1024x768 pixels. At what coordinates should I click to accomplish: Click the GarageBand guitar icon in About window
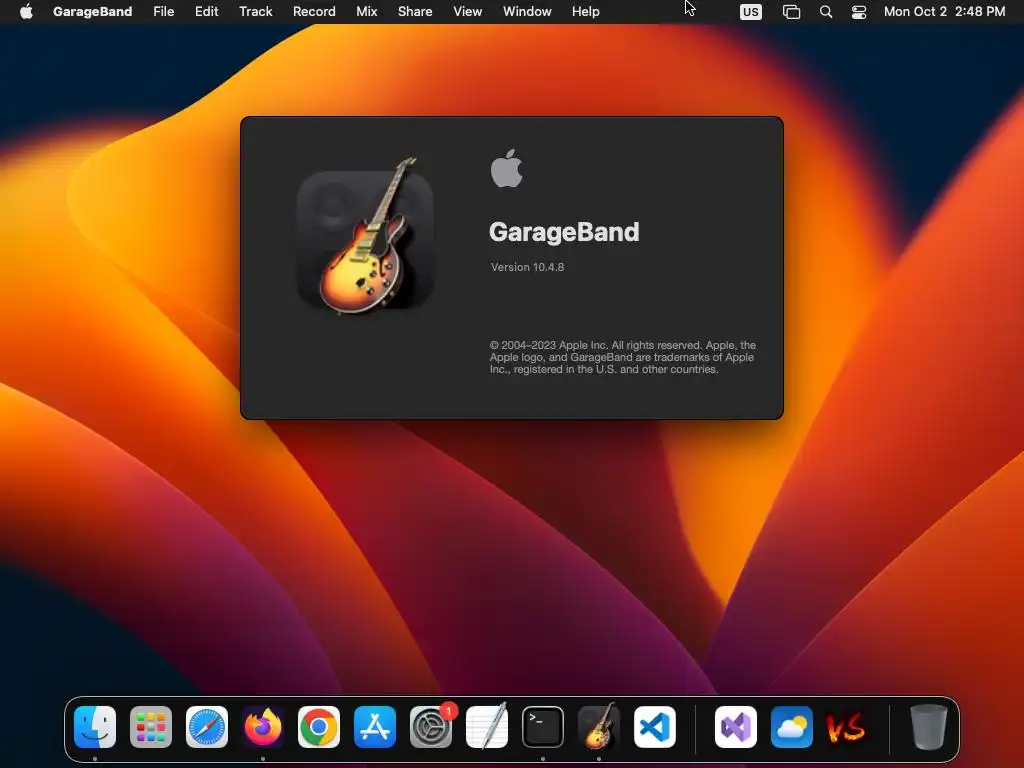(365, 236)
